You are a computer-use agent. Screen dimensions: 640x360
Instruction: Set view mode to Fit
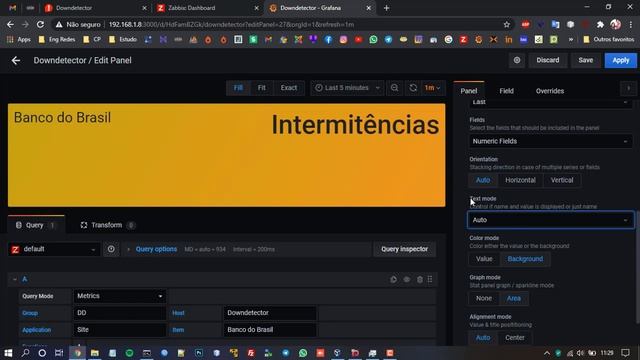coord(262,88)
